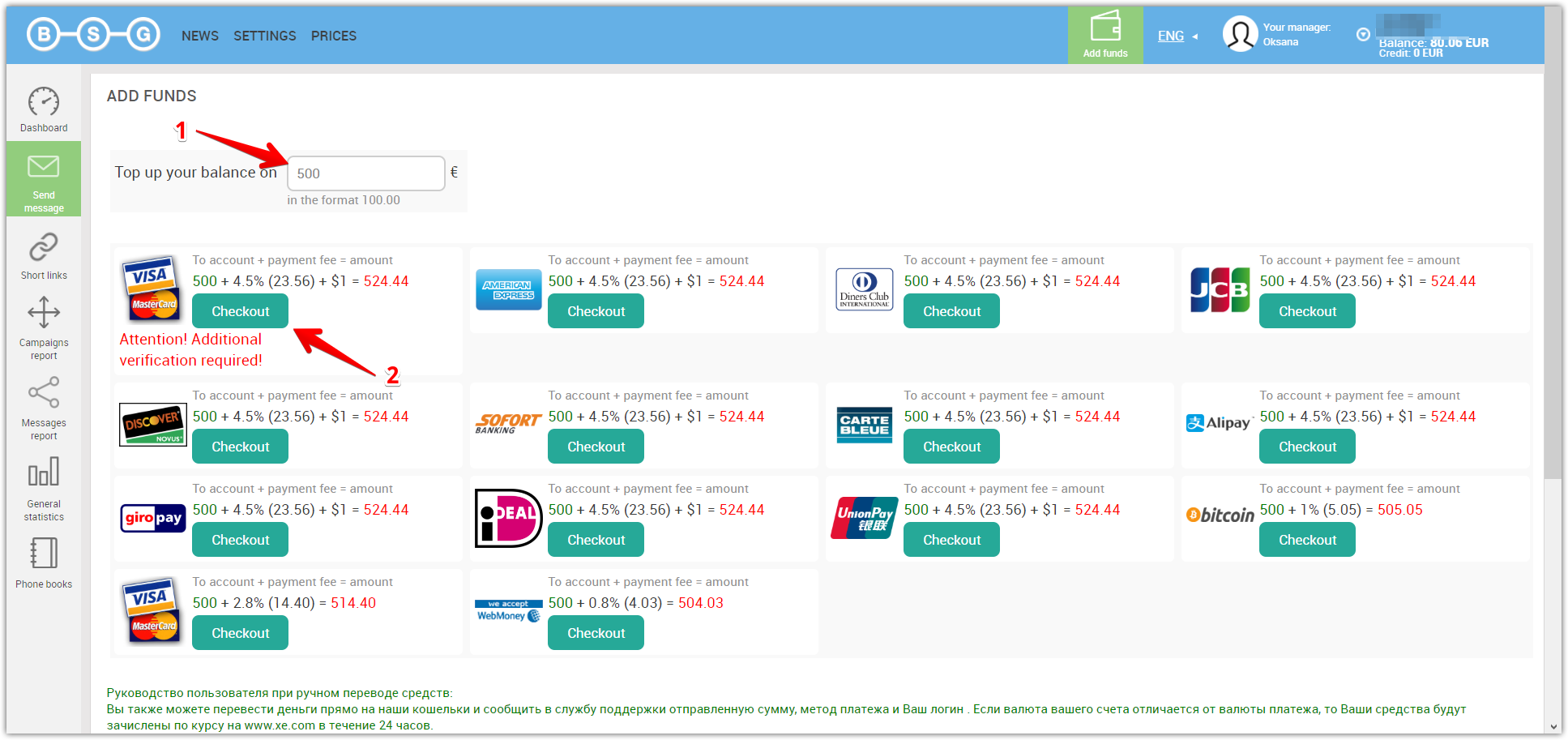Click the BSG logo in header
Image resolution: width=1568 pixels, height=740 pixels.
pos(93,35)
